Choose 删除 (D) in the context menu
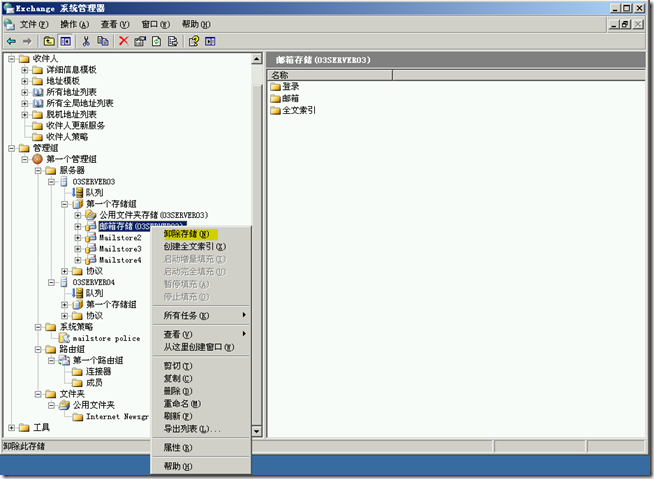654x479 pixels. tap(201, 391)
